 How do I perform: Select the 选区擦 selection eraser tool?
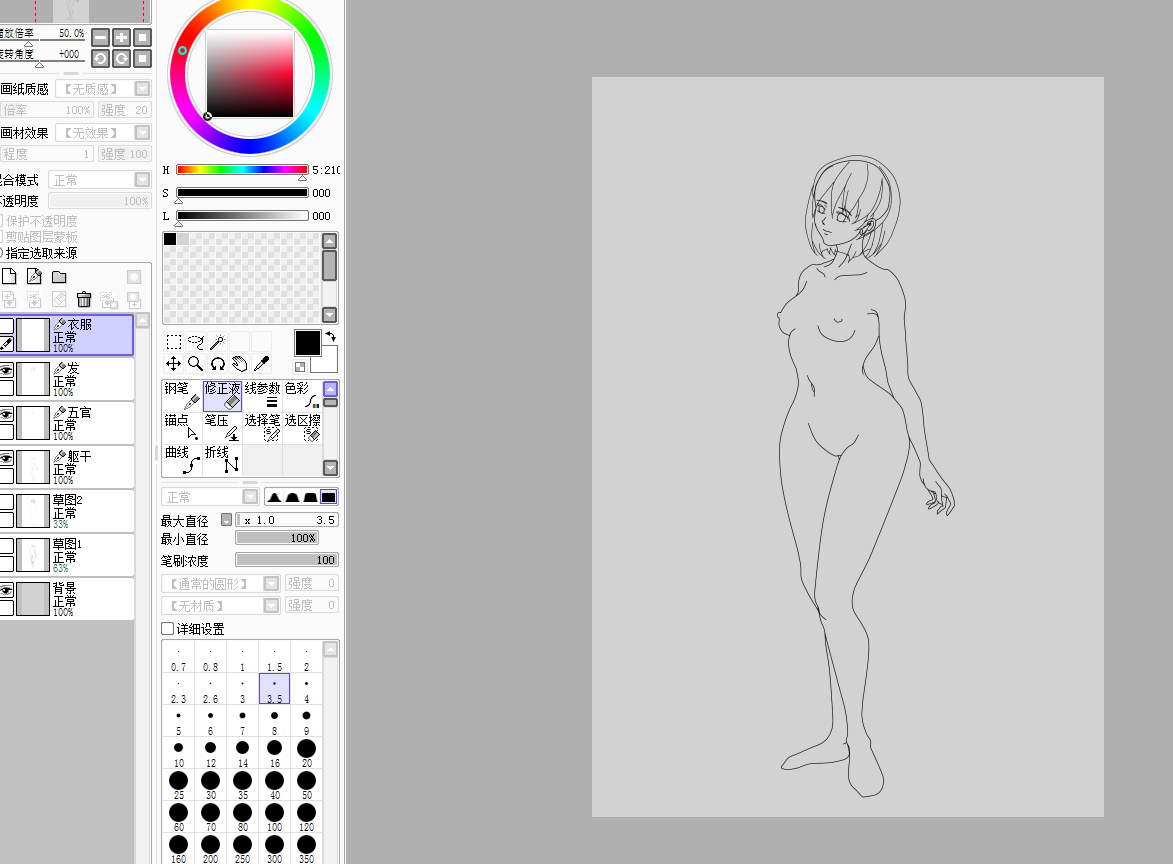tap(302, 428)
